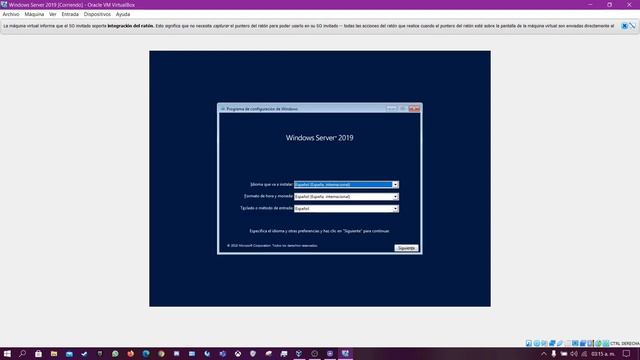Viewport: 640px width, 360px height.
Task: Show hidden system tray icons
Action: coord(544,354)
